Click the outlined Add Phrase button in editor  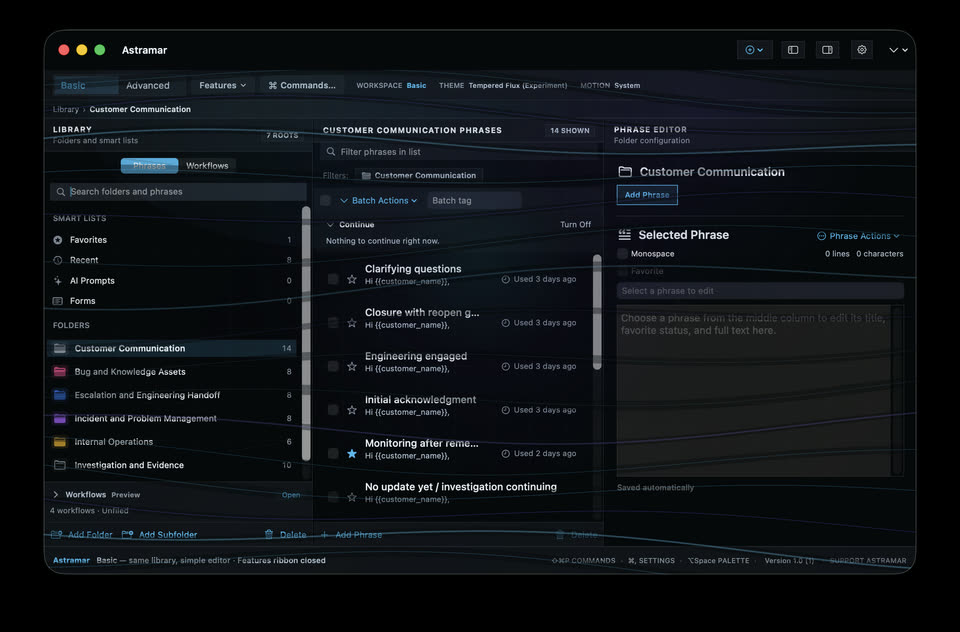pyautogui.click(x=647, y=195)
